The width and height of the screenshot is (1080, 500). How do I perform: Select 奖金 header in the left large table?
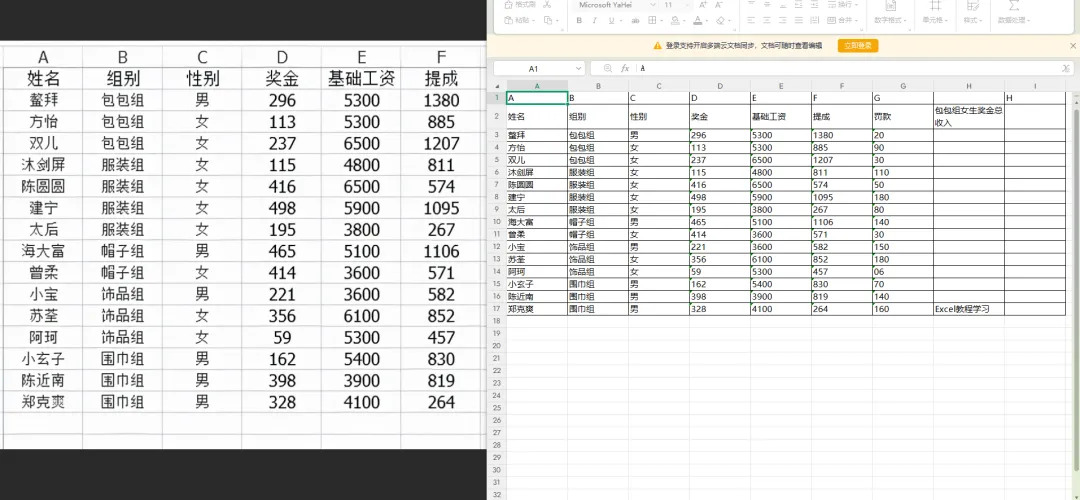(282, 78)
